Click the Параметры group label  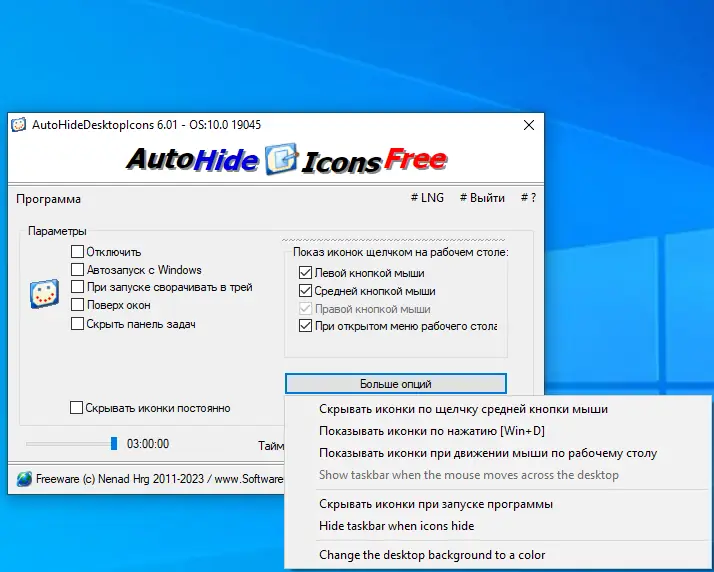coord(57,231)
